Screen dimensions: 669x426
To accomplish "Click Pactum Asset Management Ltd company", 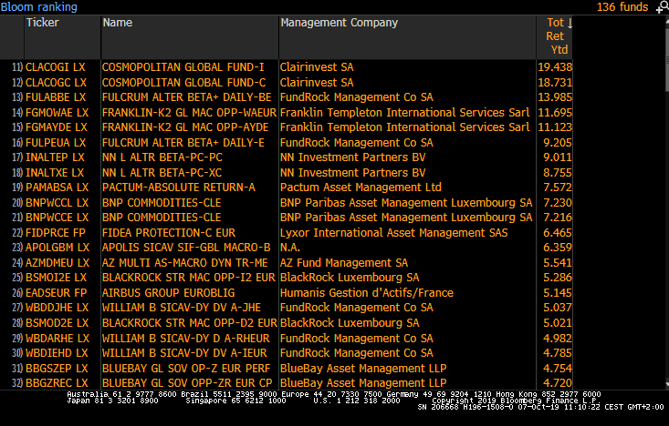I will 361,187.
